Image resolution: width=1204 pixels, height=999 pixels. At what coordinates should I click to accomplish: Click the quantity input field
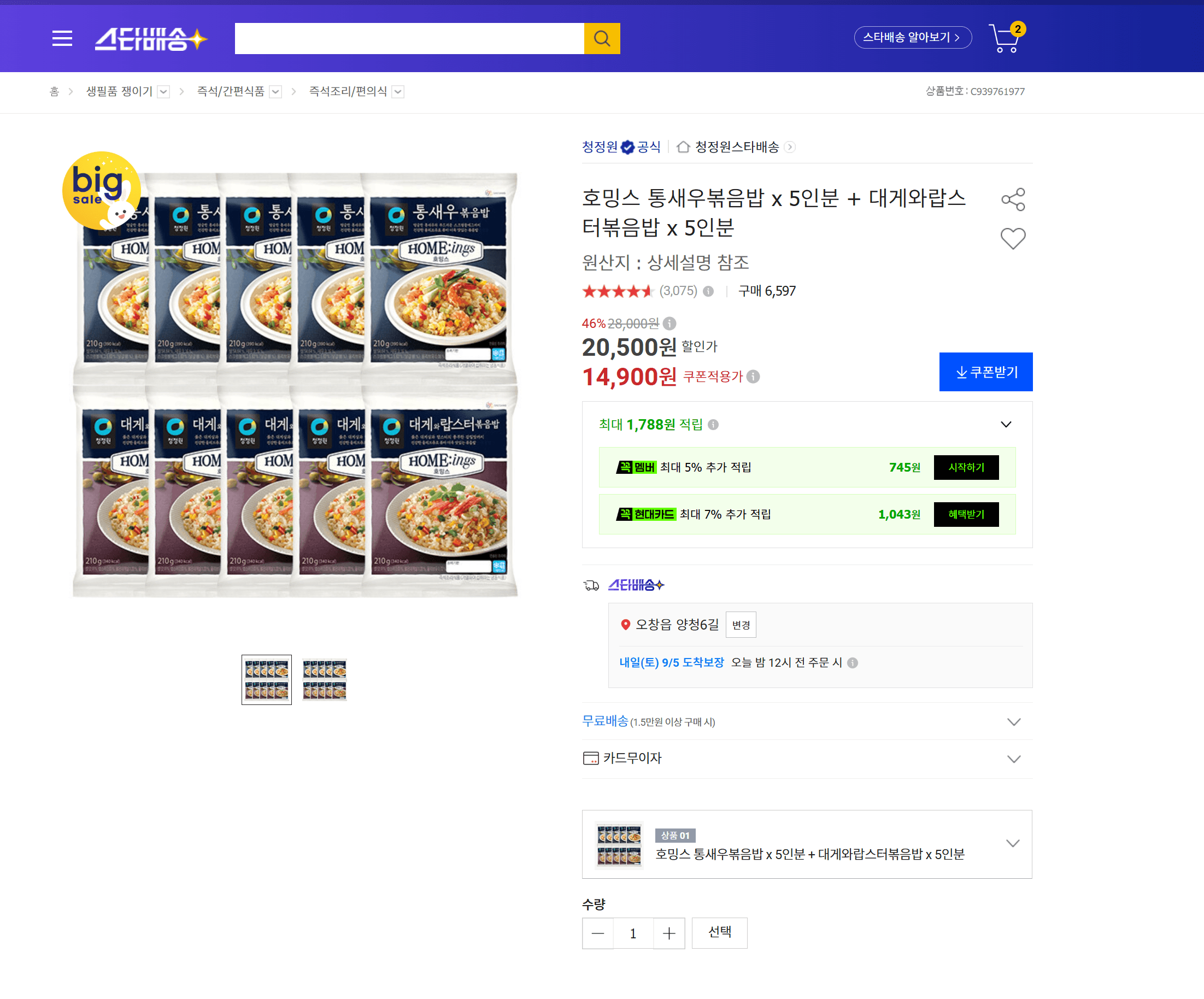click(x=633, y=933)
